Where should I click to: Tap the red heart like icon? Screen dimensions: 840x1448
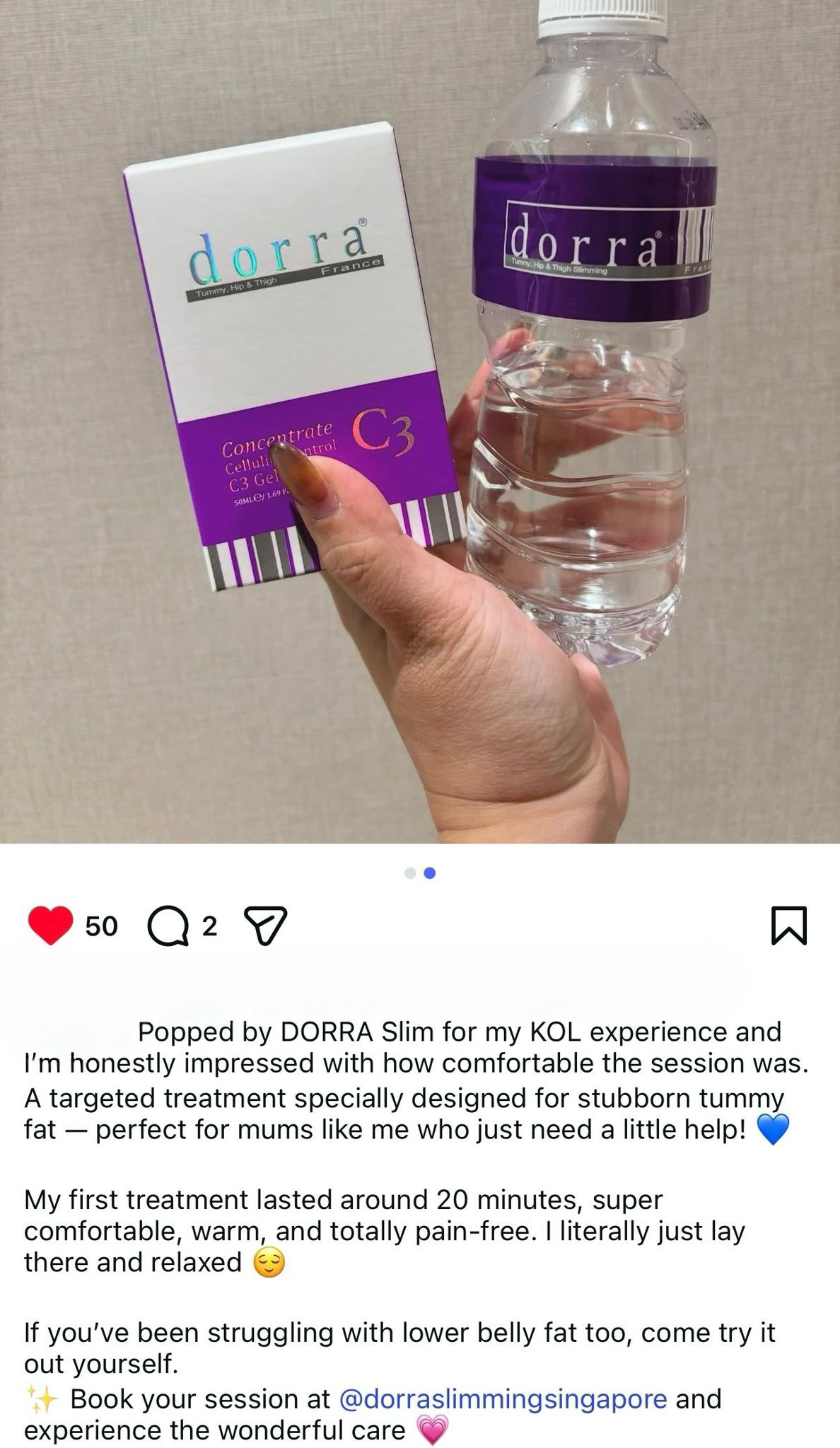pyautogui.click(x=50, y=926)
